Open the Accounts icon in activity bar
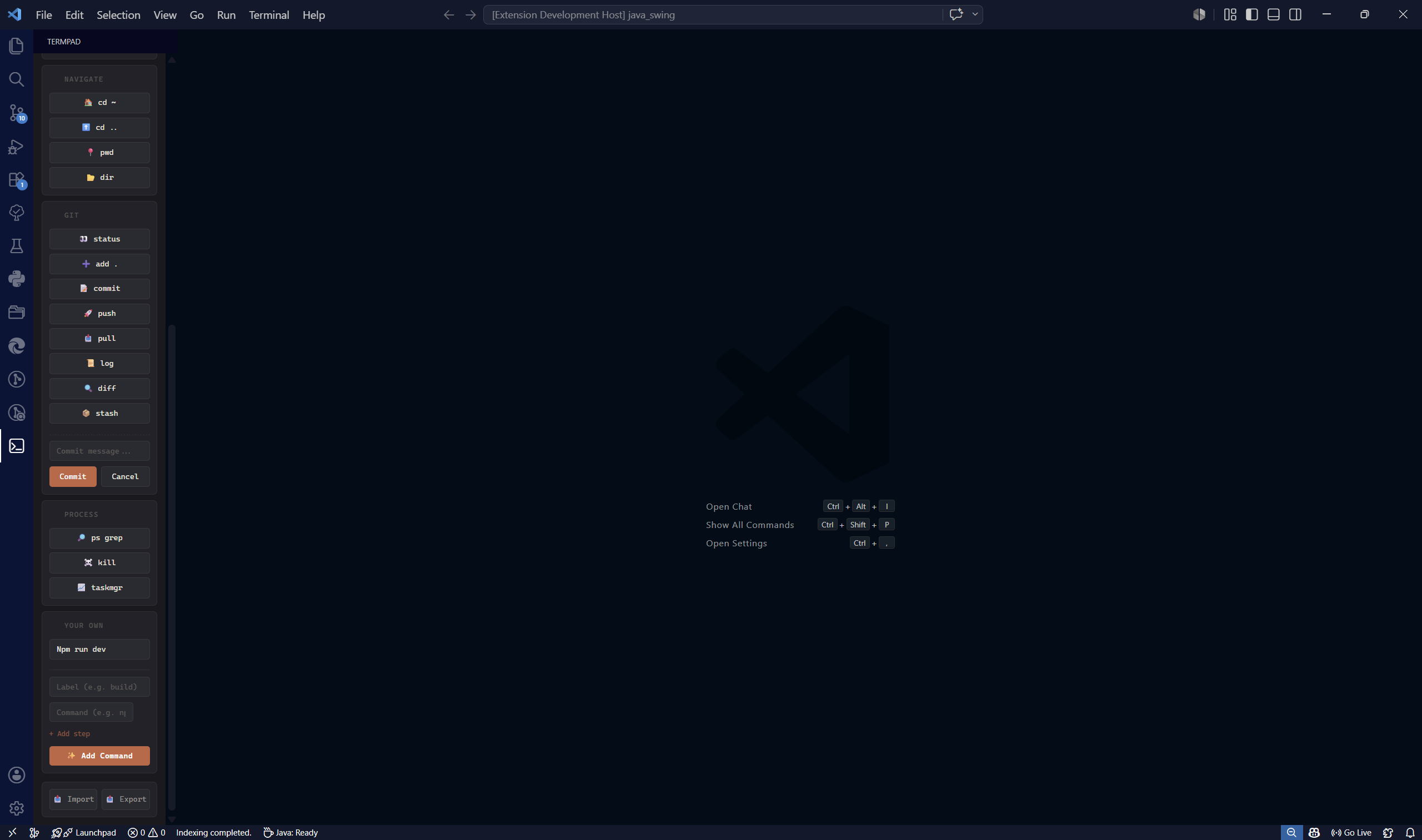Image resolution: width=1422 pixels, height=840 pixels. pyautogui.click(x=17, y=775)
